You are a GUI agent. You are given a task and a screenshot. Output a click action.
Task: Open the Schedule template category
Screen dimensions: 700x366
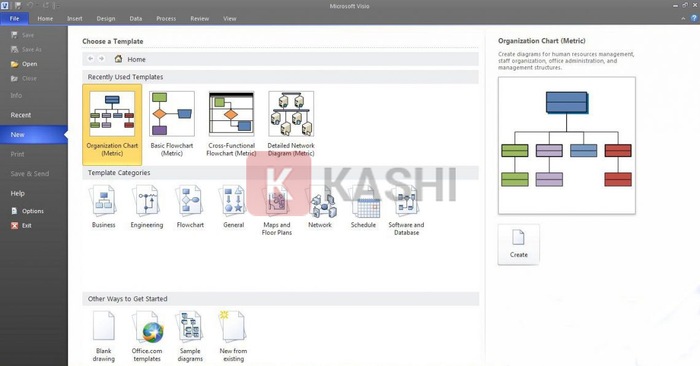(x=363, y=207)
